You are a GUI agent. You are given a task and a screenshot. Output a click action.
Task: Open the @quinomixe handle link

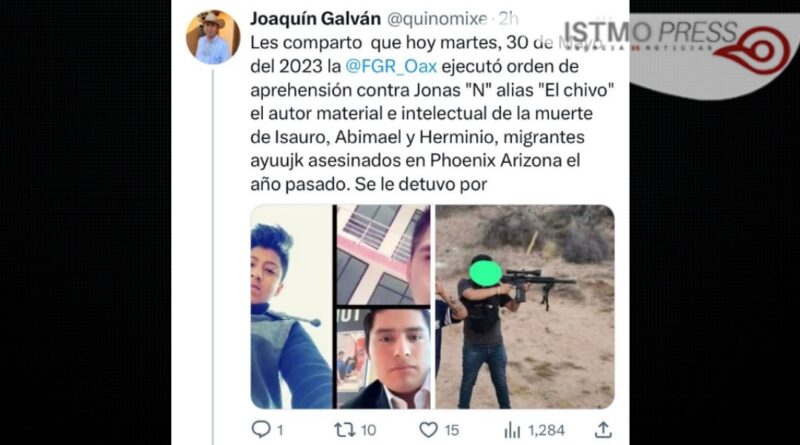pos(437,19)
